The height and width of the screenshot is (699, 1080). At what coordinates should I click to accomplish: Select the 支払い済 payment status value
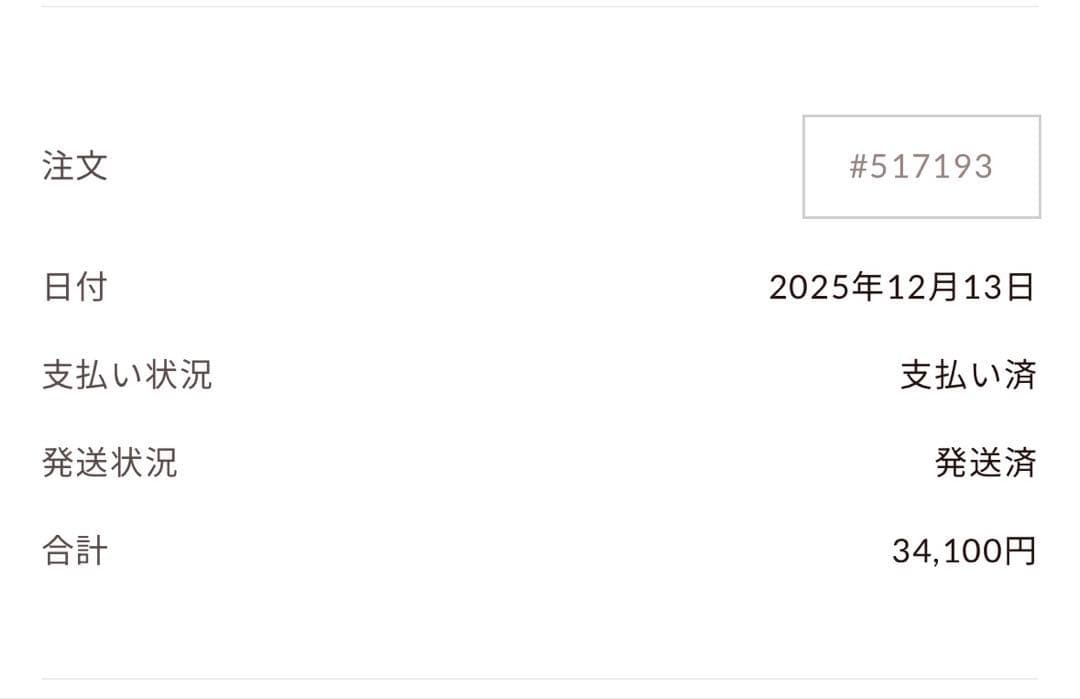[968, 376]
